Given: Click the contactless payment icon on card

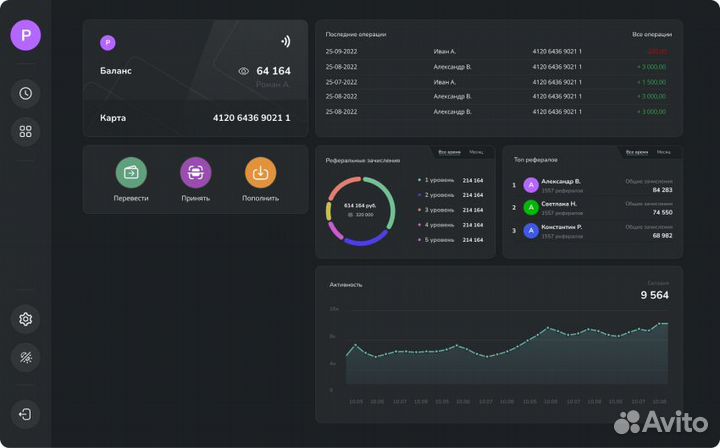Looking at the screenshot, I should (x=285, y=42).
